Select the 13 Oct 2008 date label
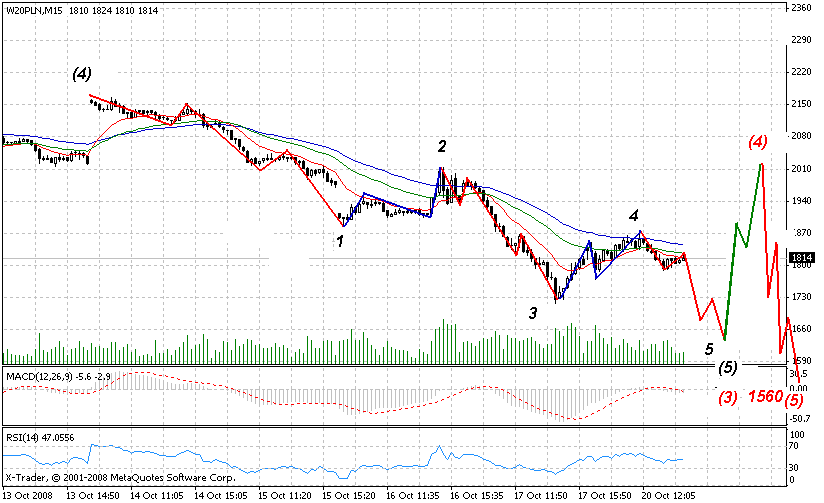 click(26, 494)
